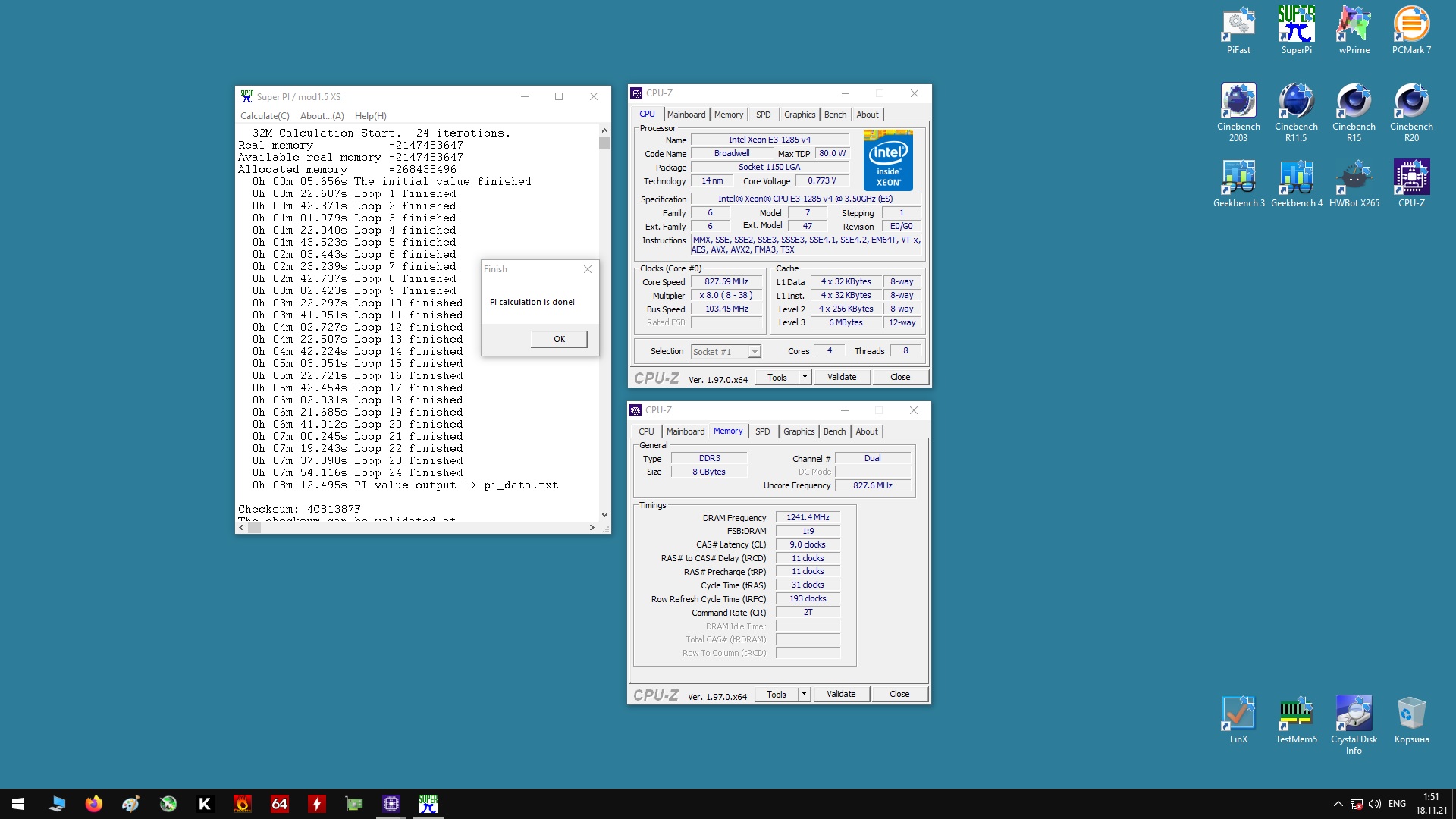Image resolution: width=1456 pixels, height=819 pixels.
Task: Switch to Mainboard tab in upper CPU-Z
Action: click(686, 115)
